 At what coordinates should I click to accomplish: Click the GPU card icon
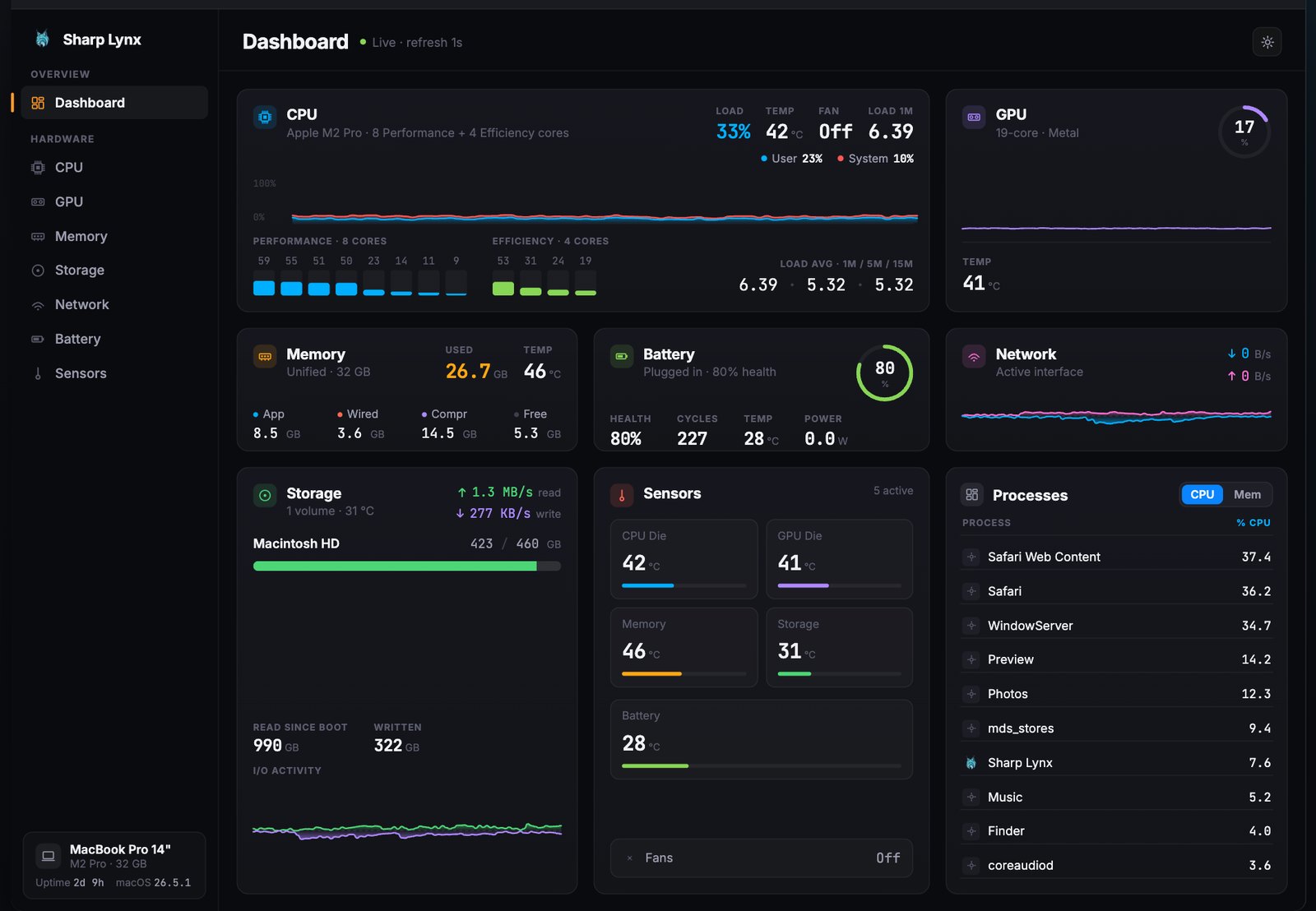(974, 118)
